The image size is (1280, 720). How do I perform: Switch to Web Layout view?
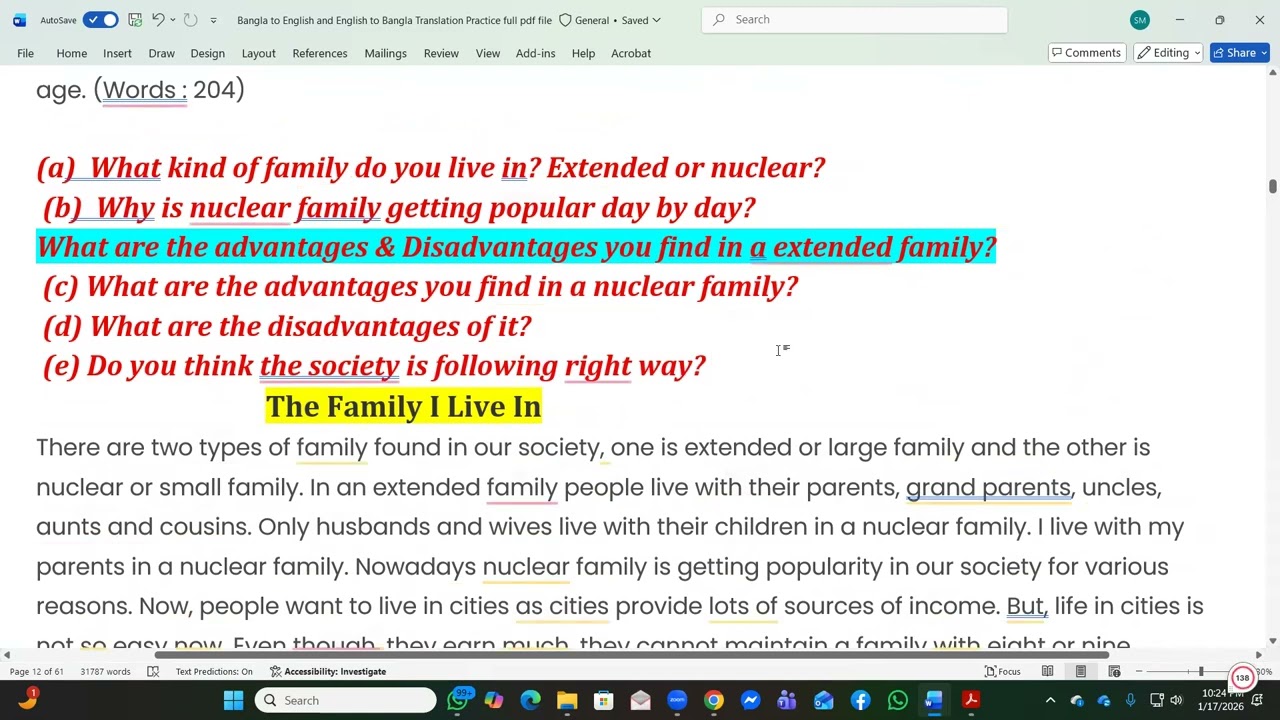click(x=1114, y=672)
